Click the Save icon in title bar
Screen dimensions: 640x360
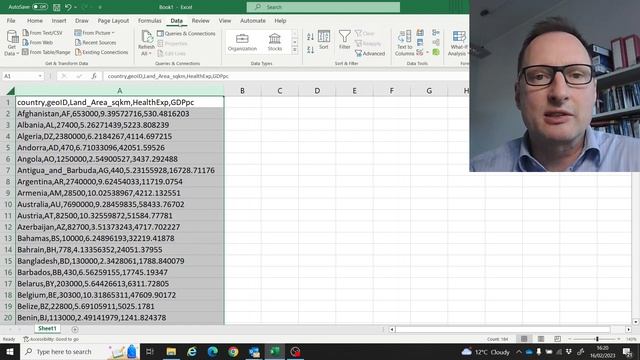click(x=57, y=7)
